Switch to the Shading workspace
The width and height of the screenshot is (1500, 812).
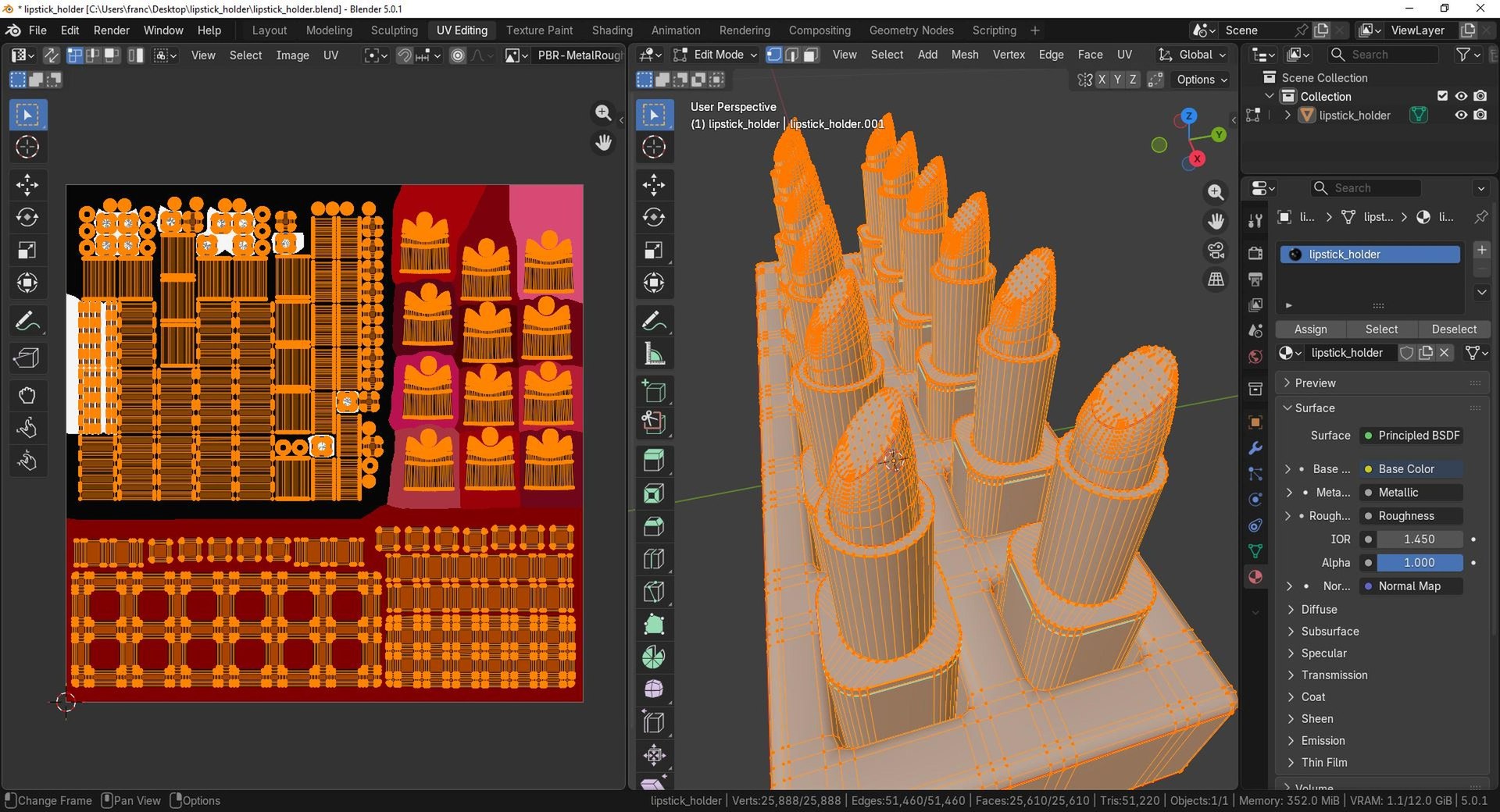[612, 30]
